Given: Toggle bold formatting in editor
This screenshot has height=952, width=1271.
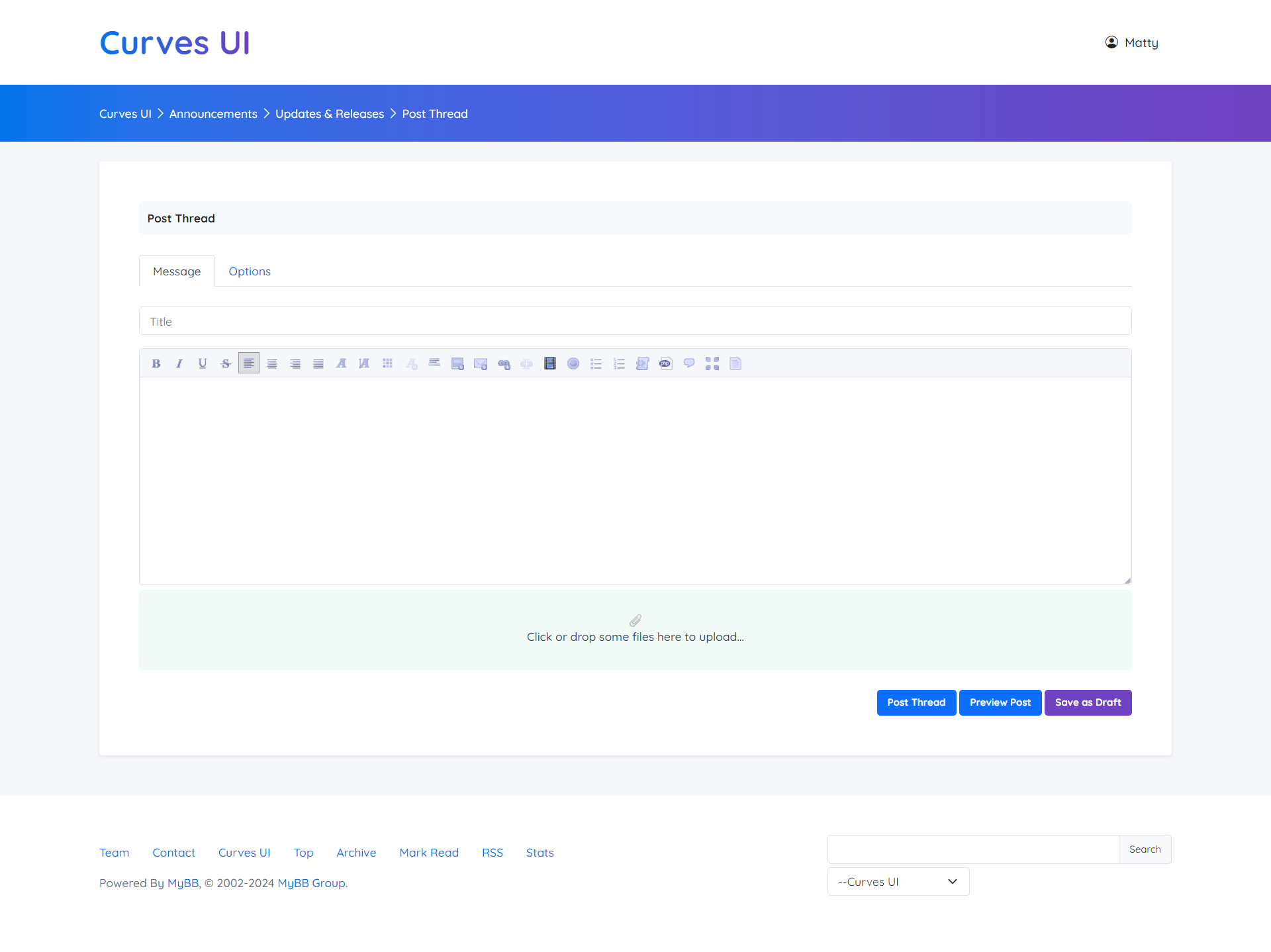Looking at the screenshot, I should pos(156,363).
